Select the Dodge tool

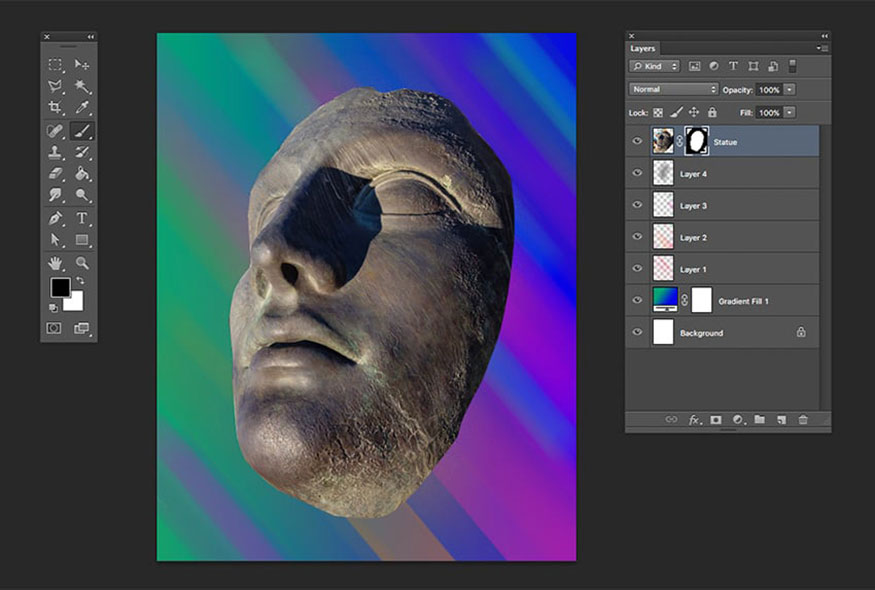pos(82,195)
